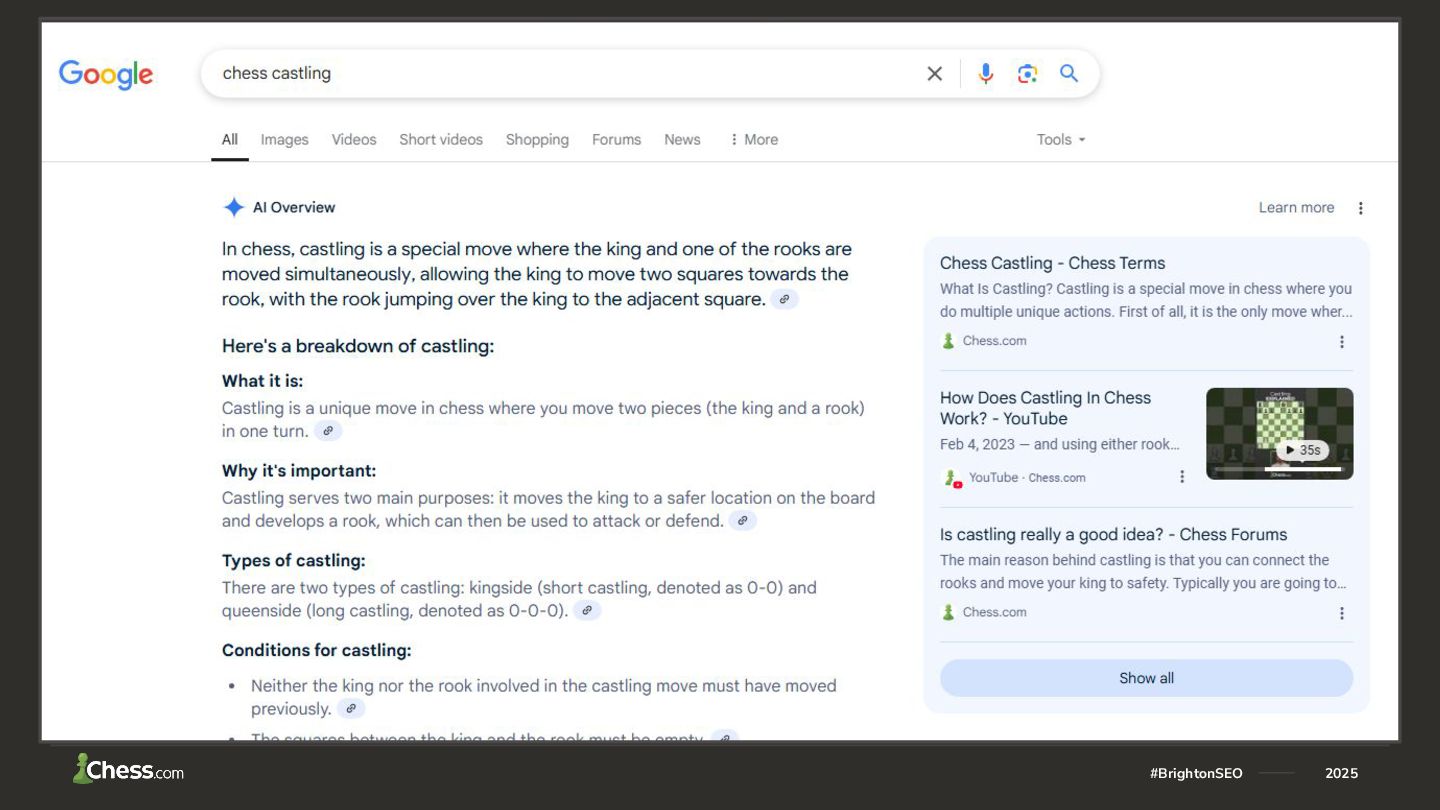The width and height of the screenshot is (1440, 810).
Task: Open AI Overview three-dot options menu
Action: click(1360, 208)
